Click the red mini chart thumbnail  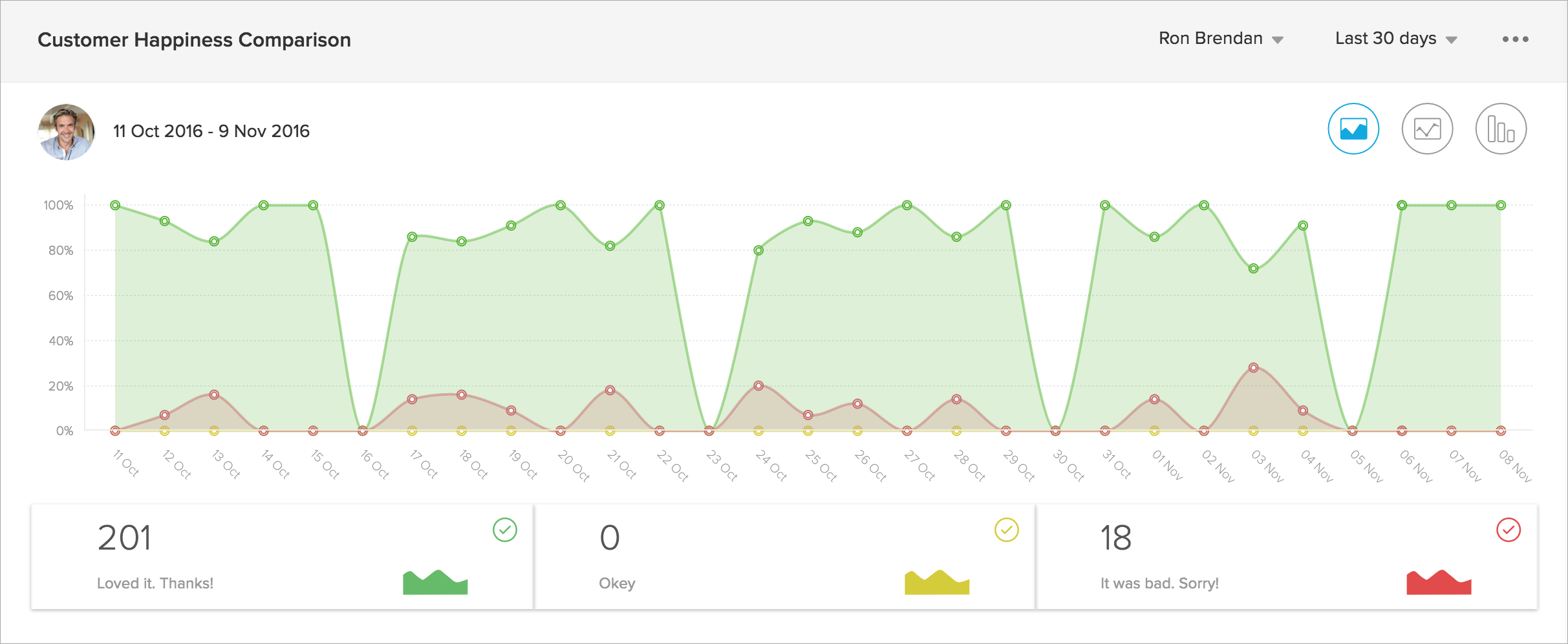pyautogui.click(x=1439, y=583)
